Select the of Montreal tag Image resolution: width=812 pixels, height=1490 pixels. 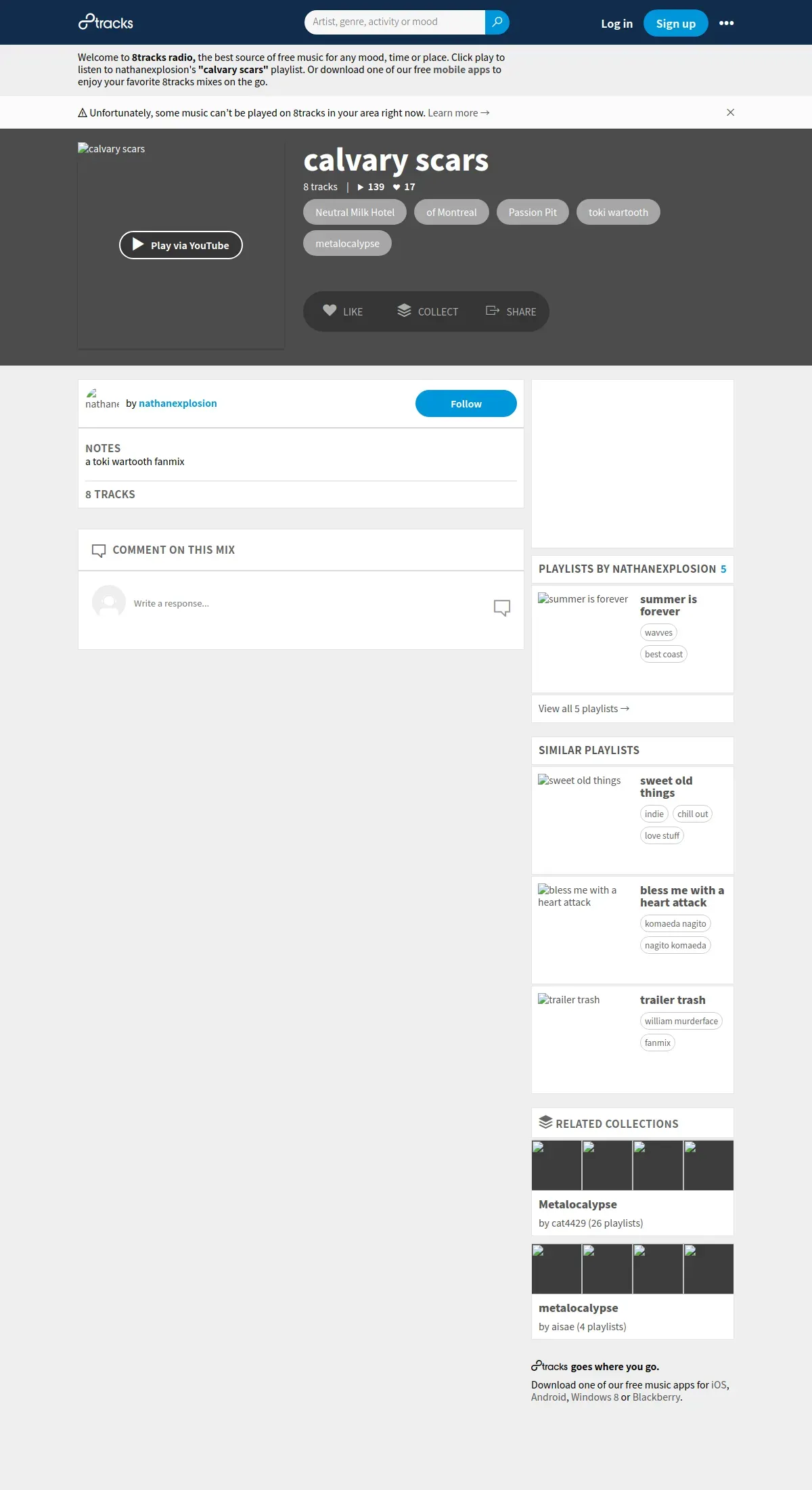point(451,212)
